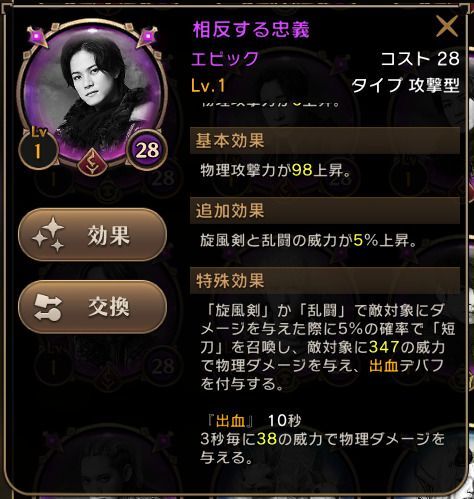Viewport: 474px width, 499px height.
Task: Click the swap arrows icon on 交換
Action: tap(48, 307)
